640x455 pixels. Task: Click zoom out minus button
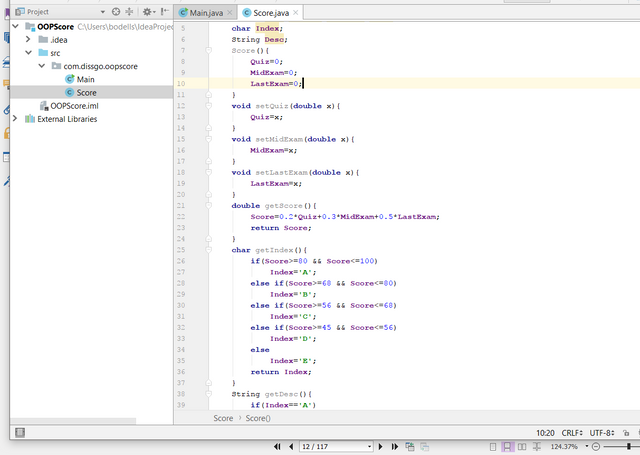(596, 447)
